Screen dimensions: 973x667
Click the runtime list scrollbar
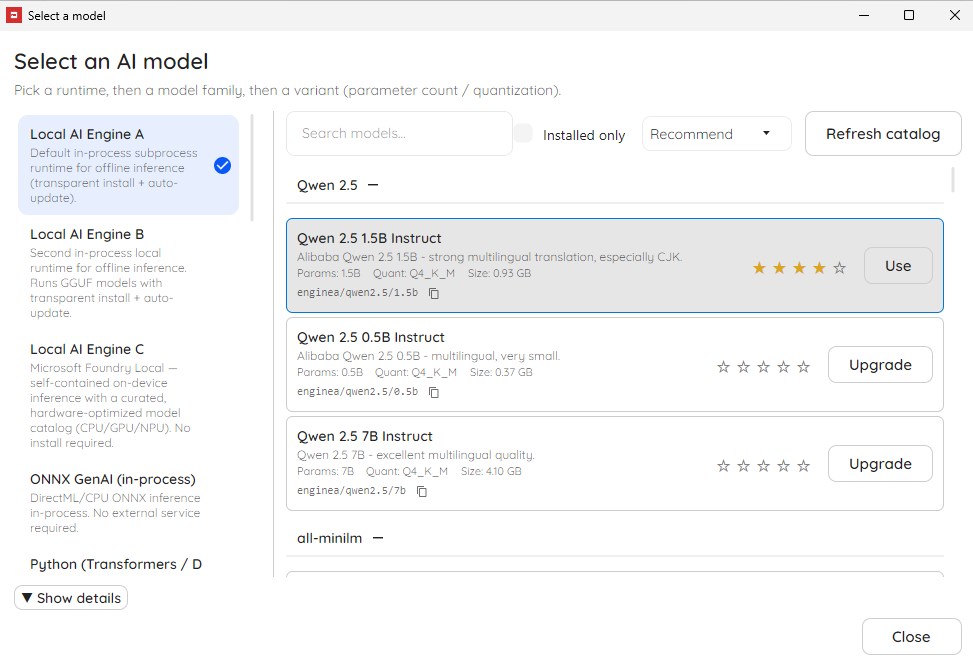[x=252, y=168]
